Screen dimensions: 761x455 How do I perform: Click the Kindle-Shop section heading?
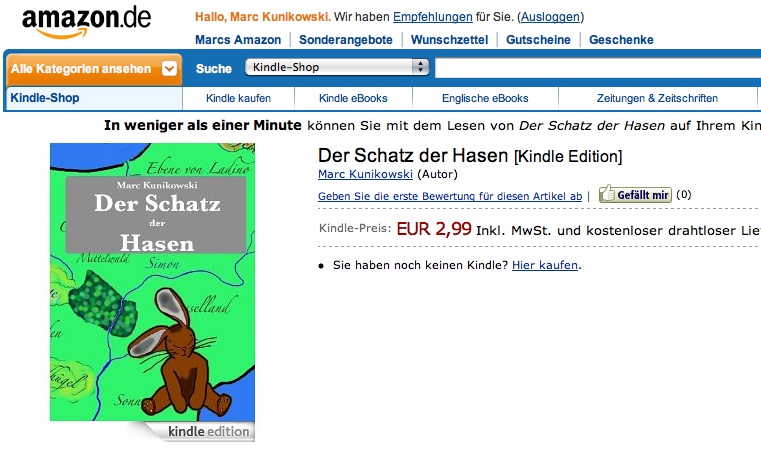[45, 98]
